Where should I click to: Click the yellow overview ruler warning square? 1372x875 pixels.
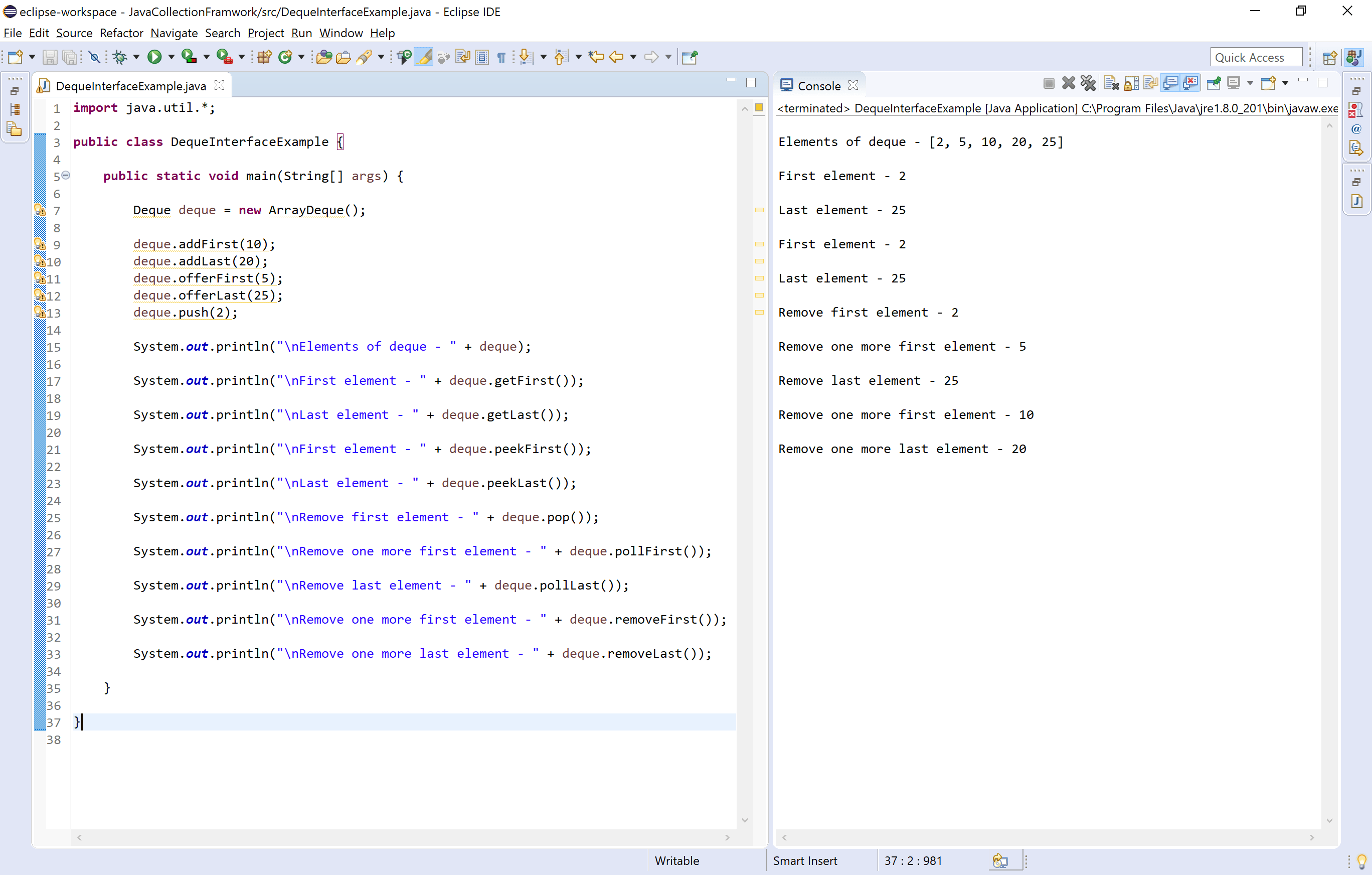[759, 108]
